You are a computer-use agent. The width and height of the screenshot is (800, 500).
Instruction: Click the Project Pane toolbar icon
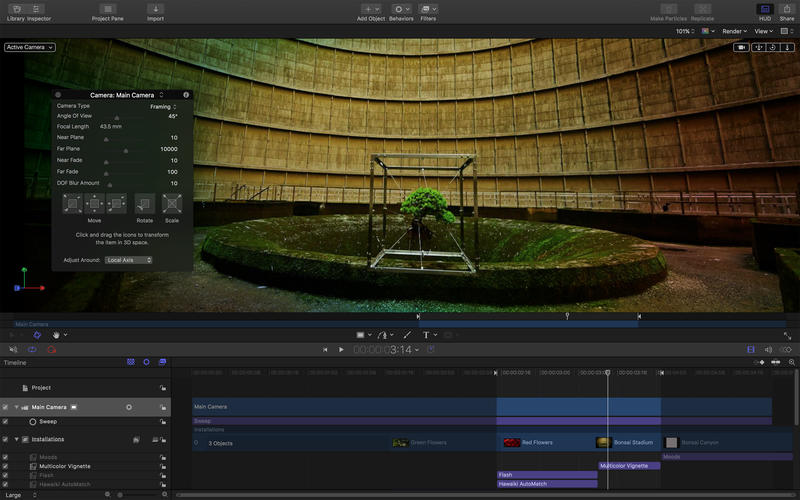(x=108, y=9)
